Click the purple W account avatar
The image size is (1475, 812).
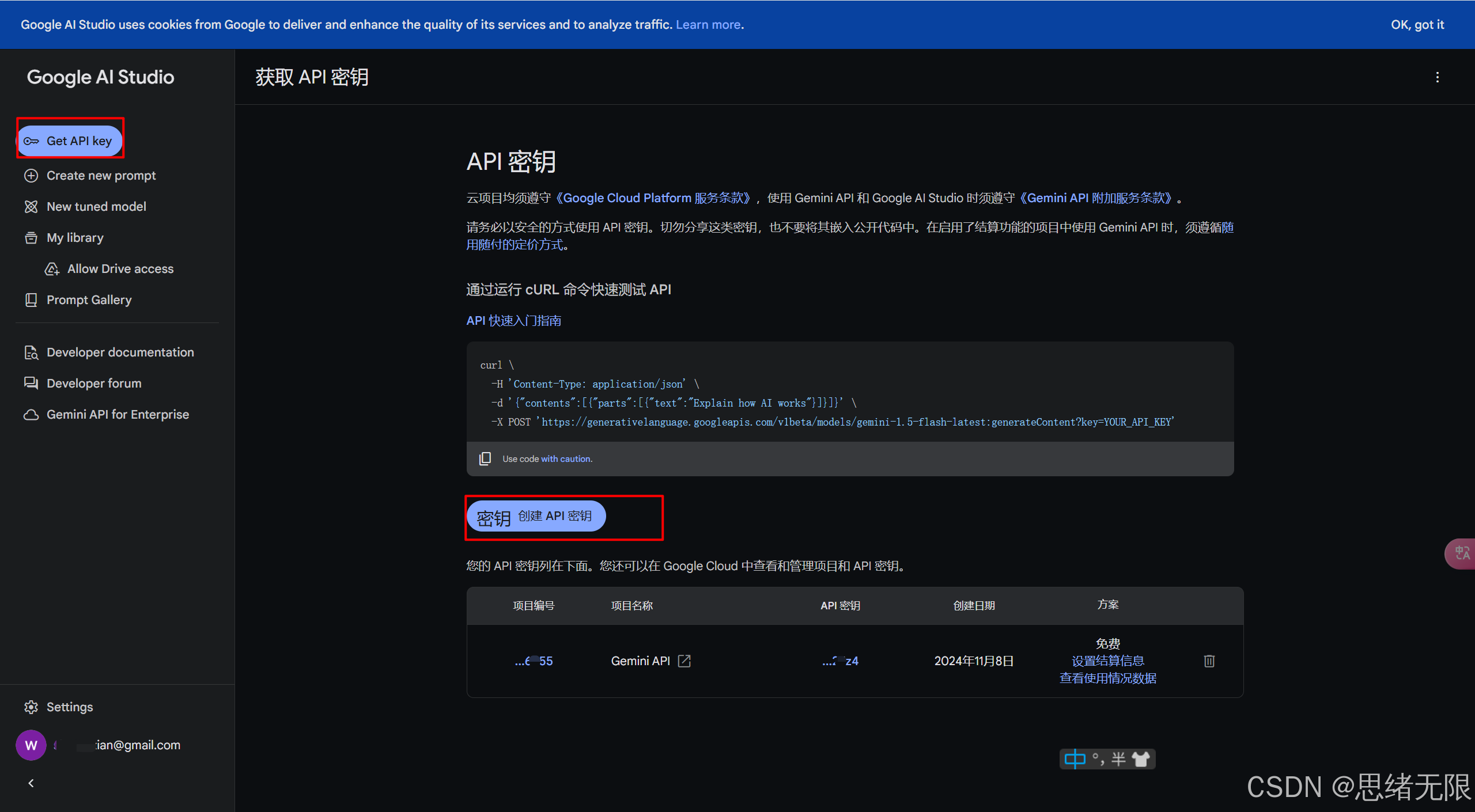(31, 745)
